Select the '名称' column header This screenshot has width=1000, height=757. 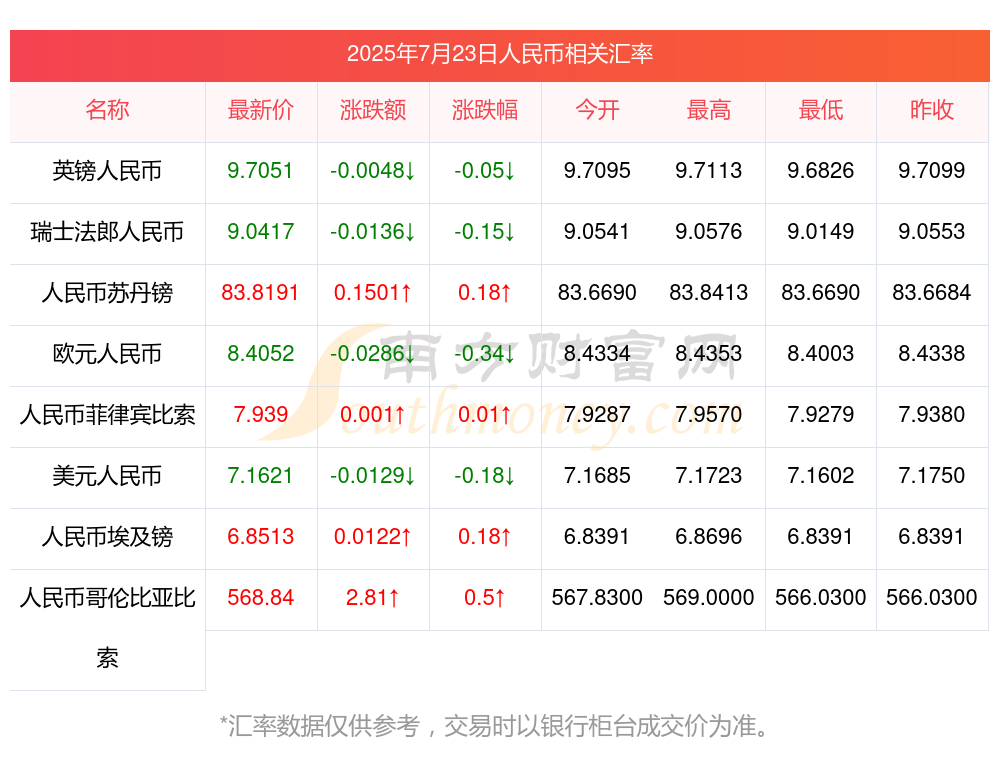pos(107,110)
